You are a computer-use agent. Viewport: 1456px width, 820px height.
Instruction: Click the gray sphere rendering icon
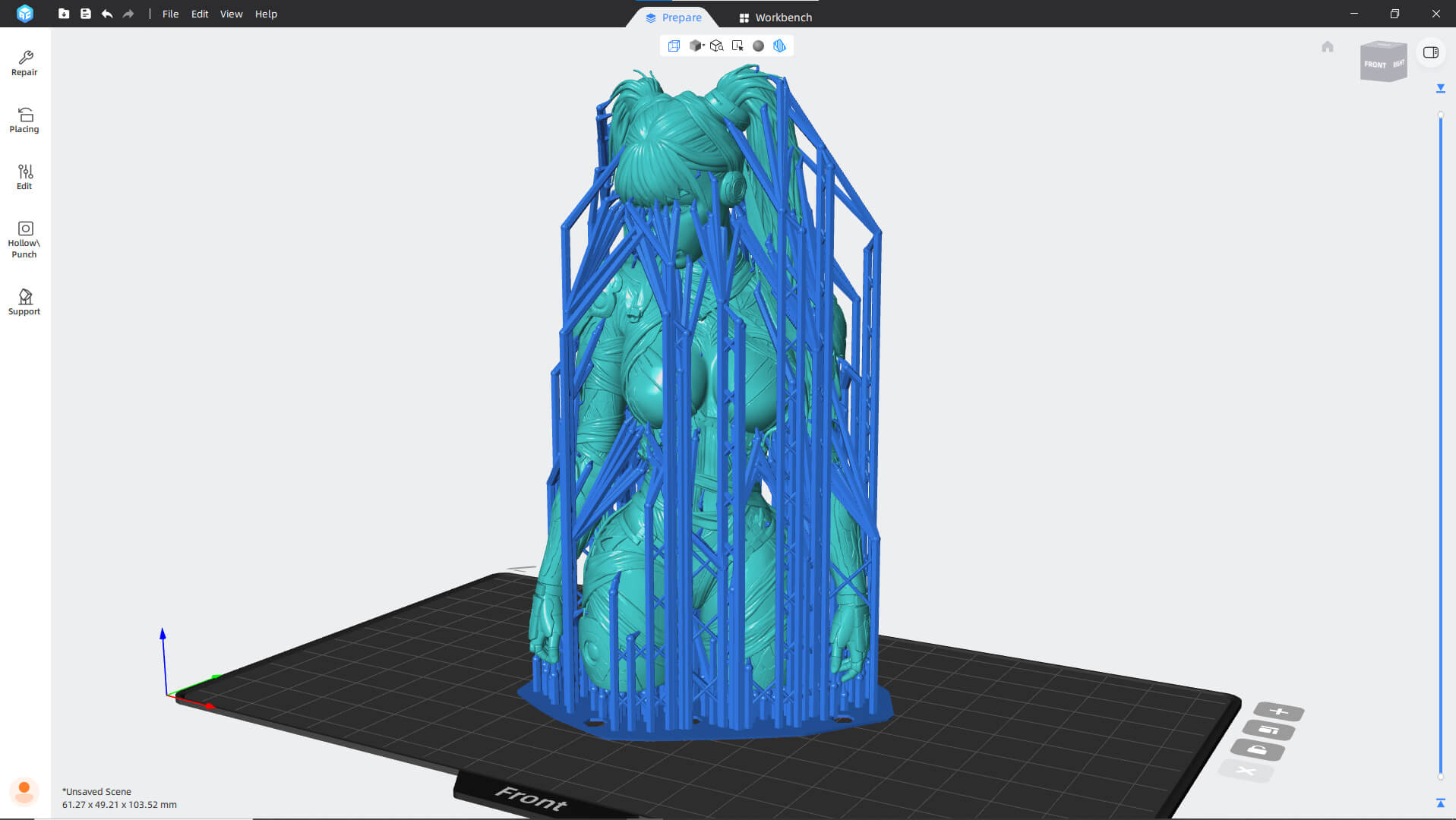coord(758,46)
